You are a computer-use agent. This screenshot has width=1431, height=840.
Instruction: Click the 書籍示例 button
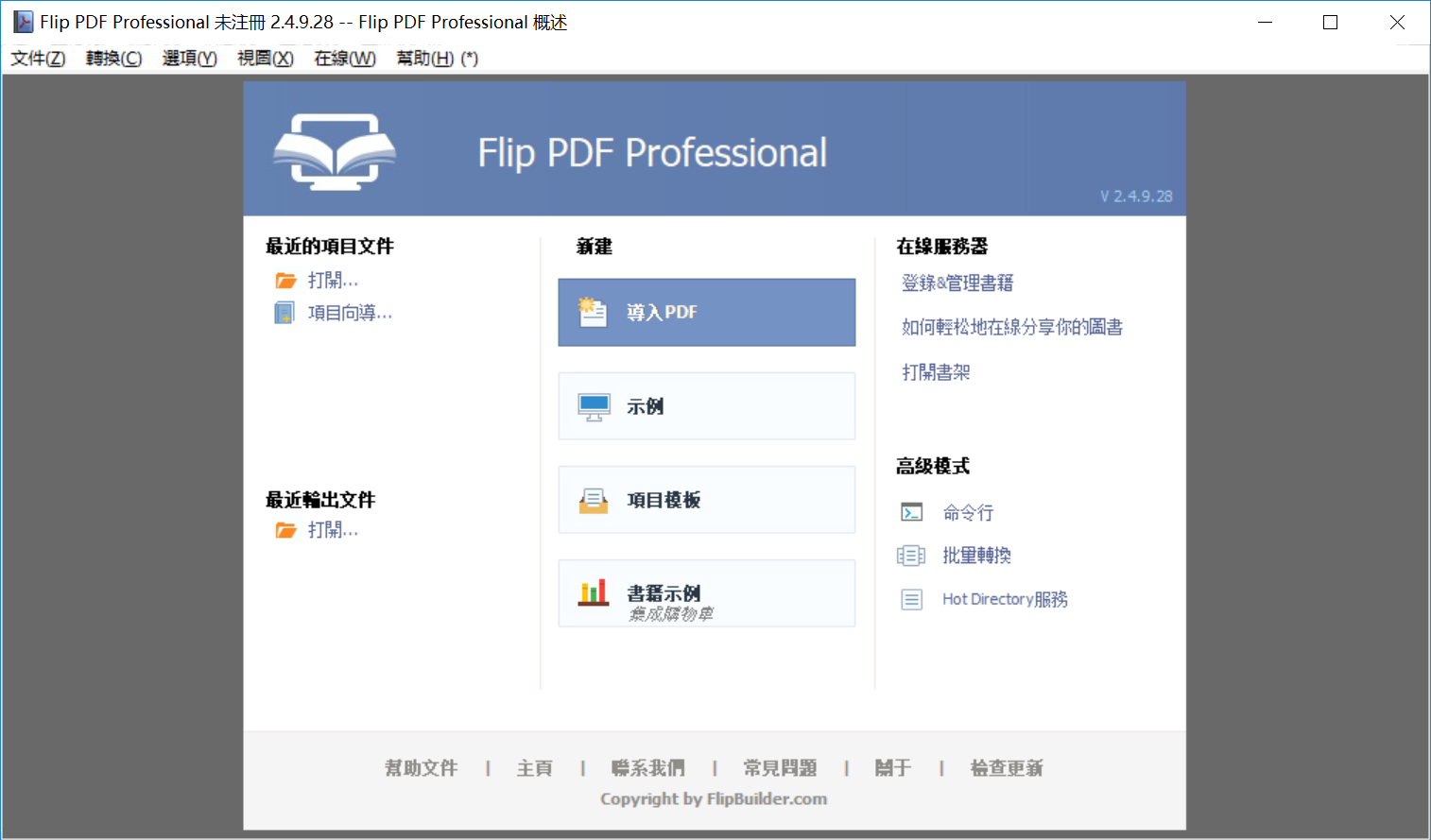(x=707, y=593)
